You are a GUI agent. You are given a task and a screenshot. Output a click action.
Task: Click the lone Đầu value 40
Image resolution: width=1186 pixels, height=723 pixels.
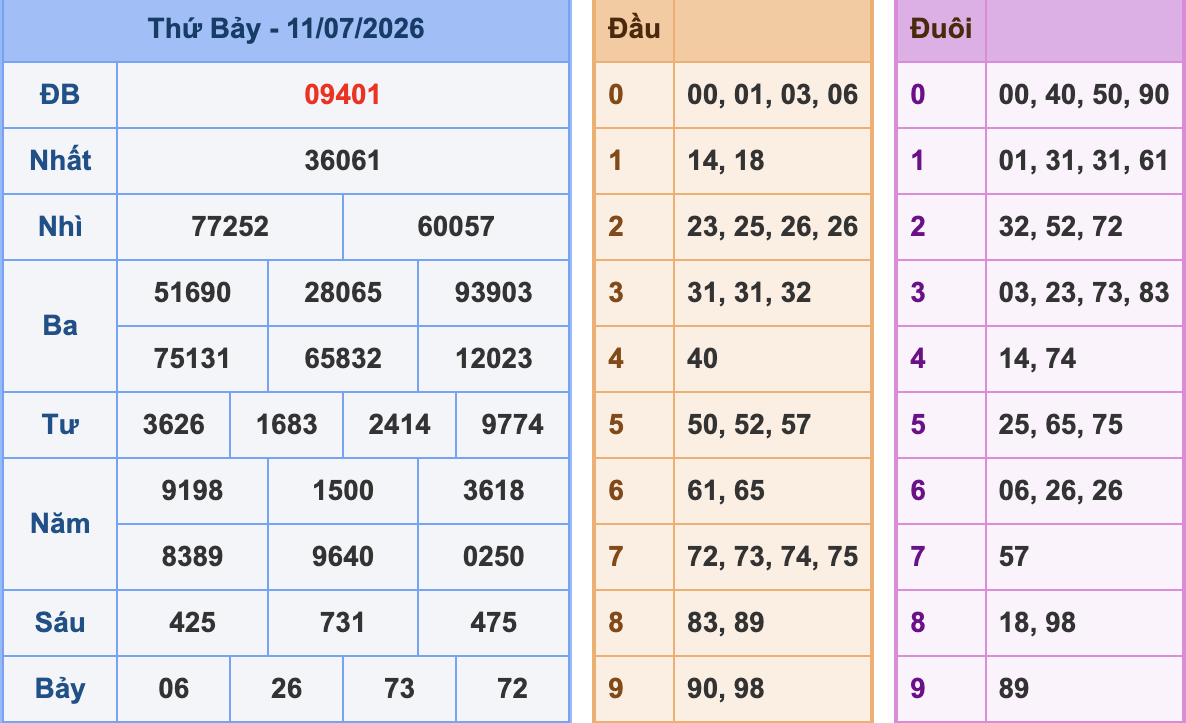pos(702,358)
